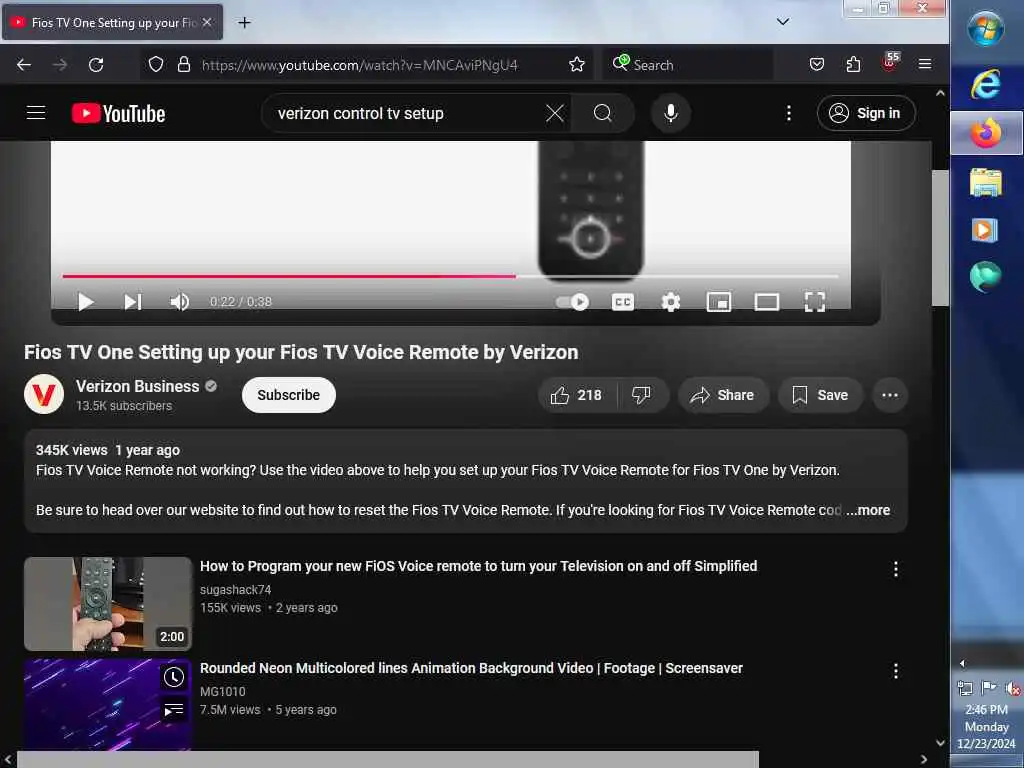The image size is (1024, 768).
Task: Open 'How to Program your new FiOS Voice remote' title
Action: pos(478,566)
